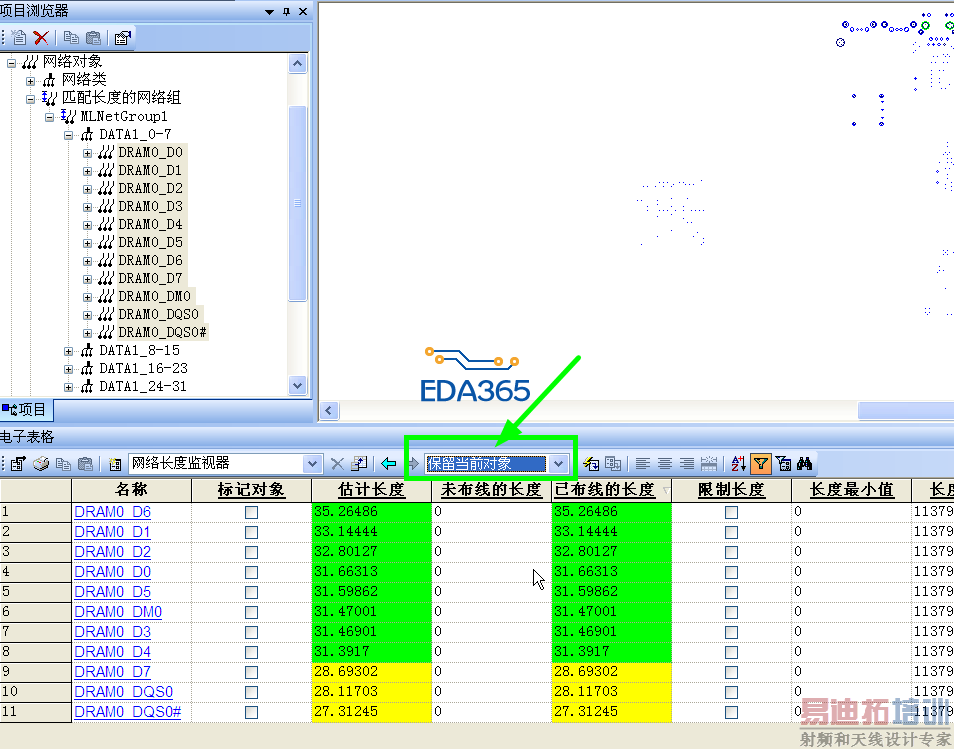Viewport: 954px width, 749px height.
Task: Check mark-object box for DRAM0_D7
Action: pos(251,672)
